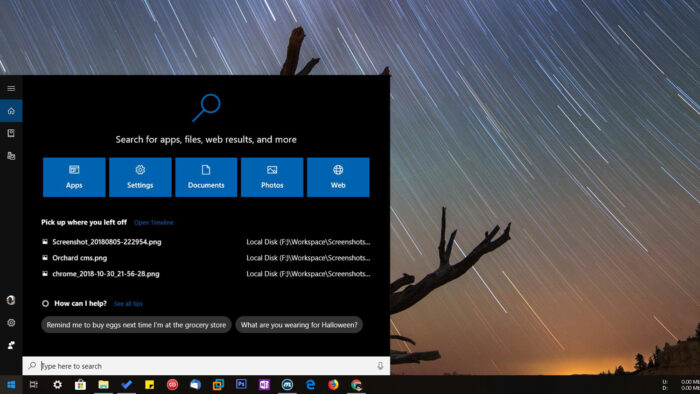Focus the Type here to search box
The width and height of the screenshot is (700, 394).
click(x=206, y=366)
